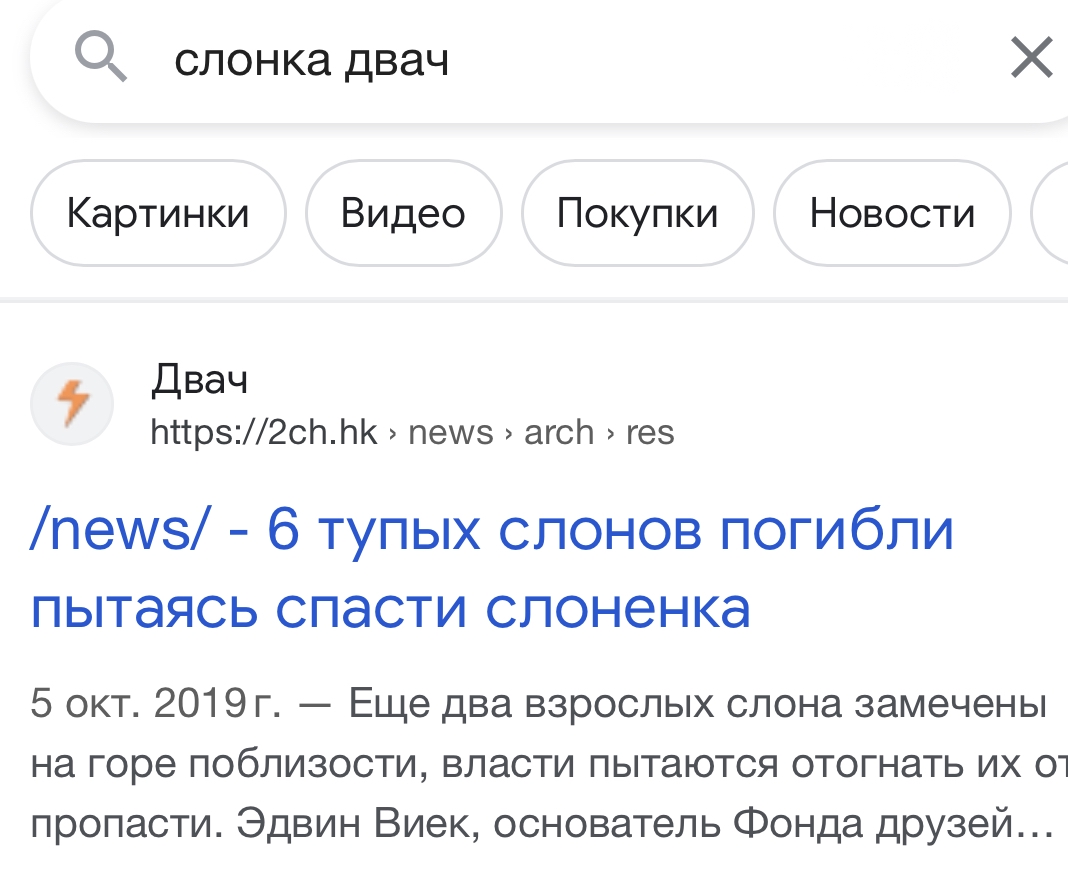The height and width of the screenshot is (870, 1068).
Task: Click the chevron between arch and res
Action: [610, 433]
